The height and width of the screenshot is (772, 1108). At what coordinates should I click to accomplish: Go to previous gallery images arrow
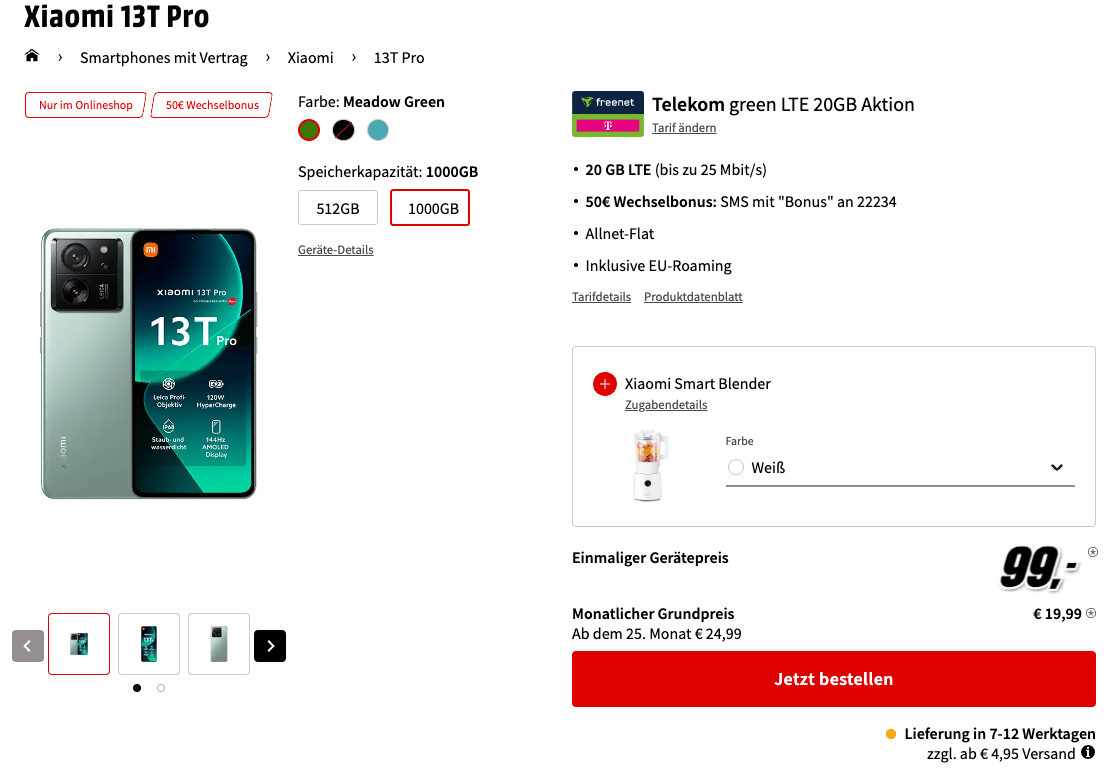[x=28, y=646]
